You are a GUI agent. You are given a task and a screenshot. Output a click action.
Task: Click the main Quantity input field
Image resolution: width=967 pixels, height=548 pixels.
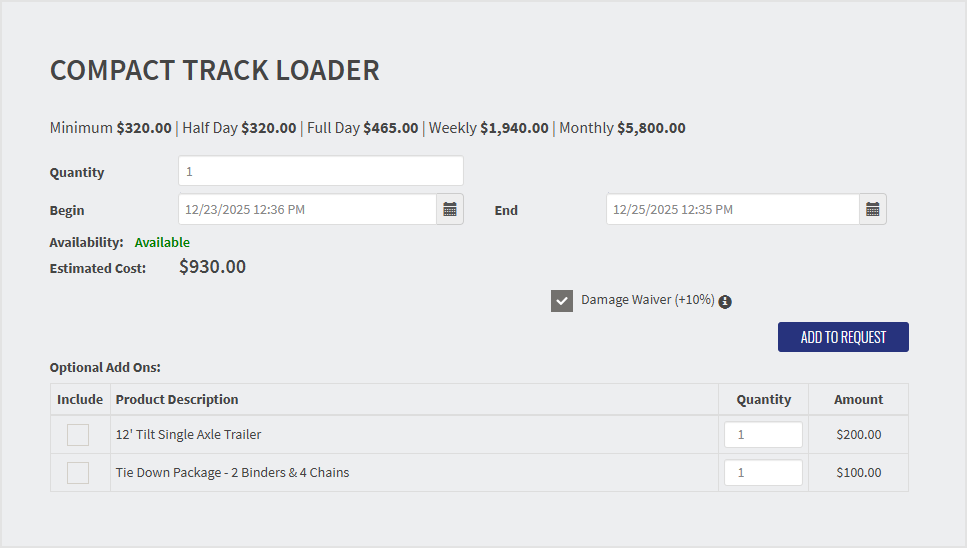point(320,171)
